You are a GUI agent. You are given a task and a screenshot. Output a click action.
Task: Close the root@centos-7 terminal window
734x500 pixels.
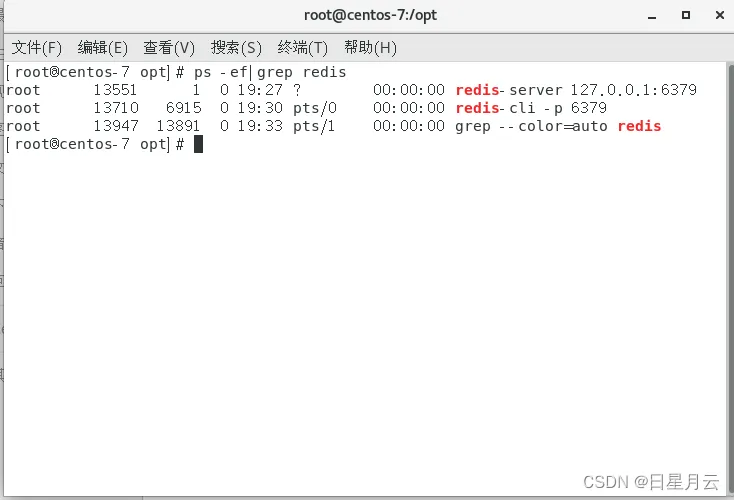[720, 15]
